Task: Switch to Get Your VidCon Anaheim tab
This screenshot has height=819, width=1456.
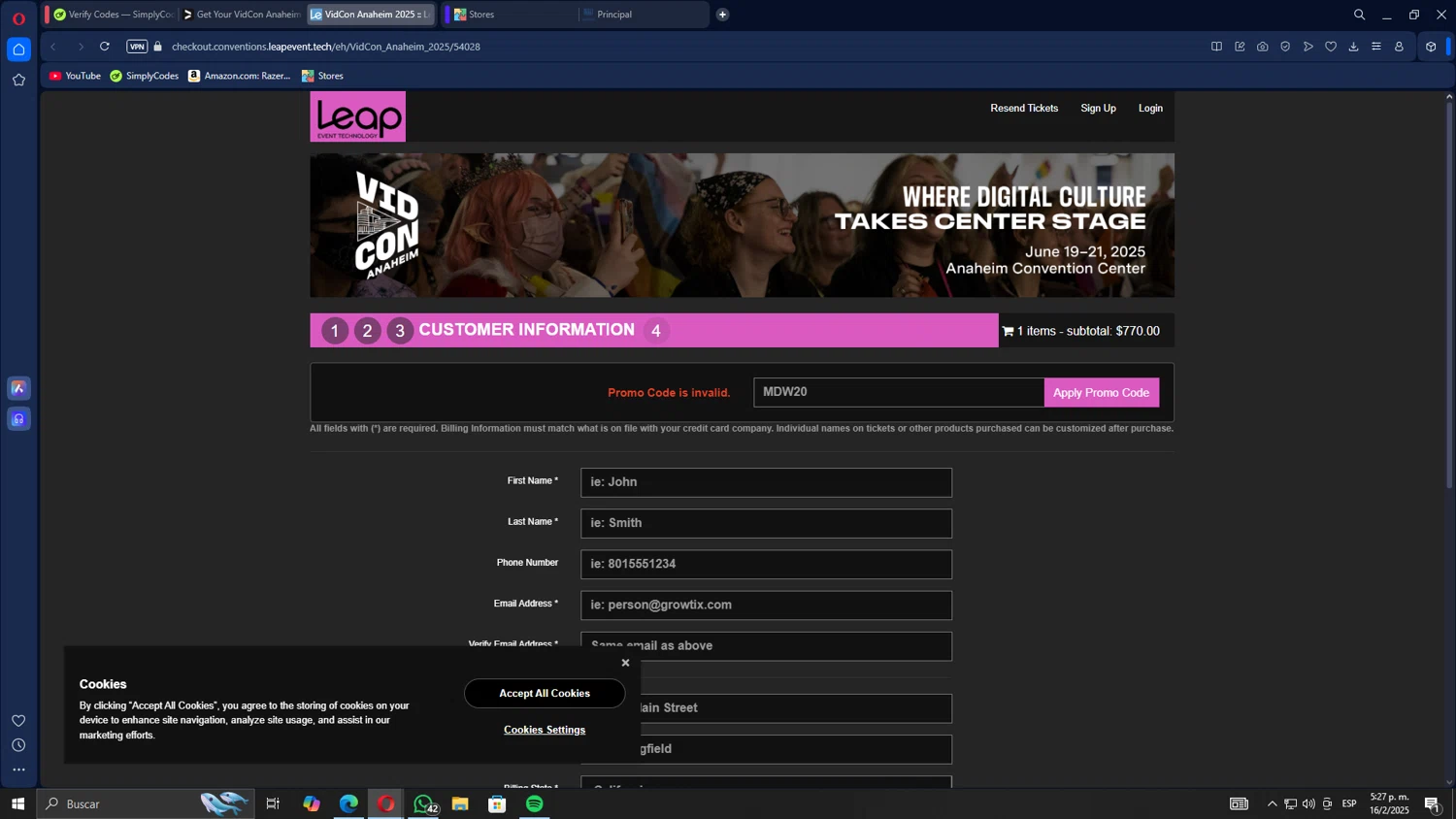Action: [x=242, y=15]
